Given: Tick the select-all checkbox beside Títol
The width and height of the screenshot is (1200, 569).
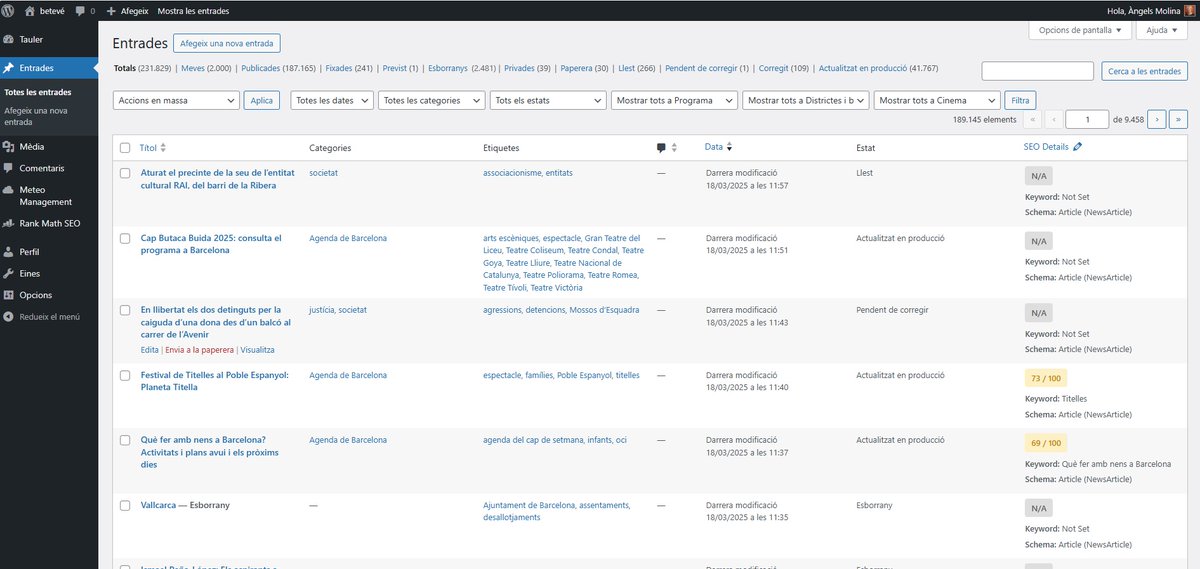Looking at the screenshot, I should click(125, 148).
